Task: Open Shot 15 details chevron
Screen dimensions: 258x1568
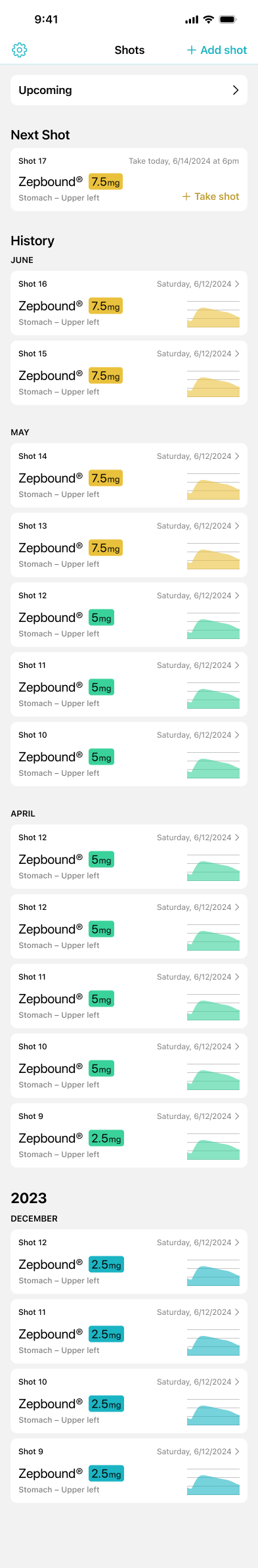Action: pos(237,354)
